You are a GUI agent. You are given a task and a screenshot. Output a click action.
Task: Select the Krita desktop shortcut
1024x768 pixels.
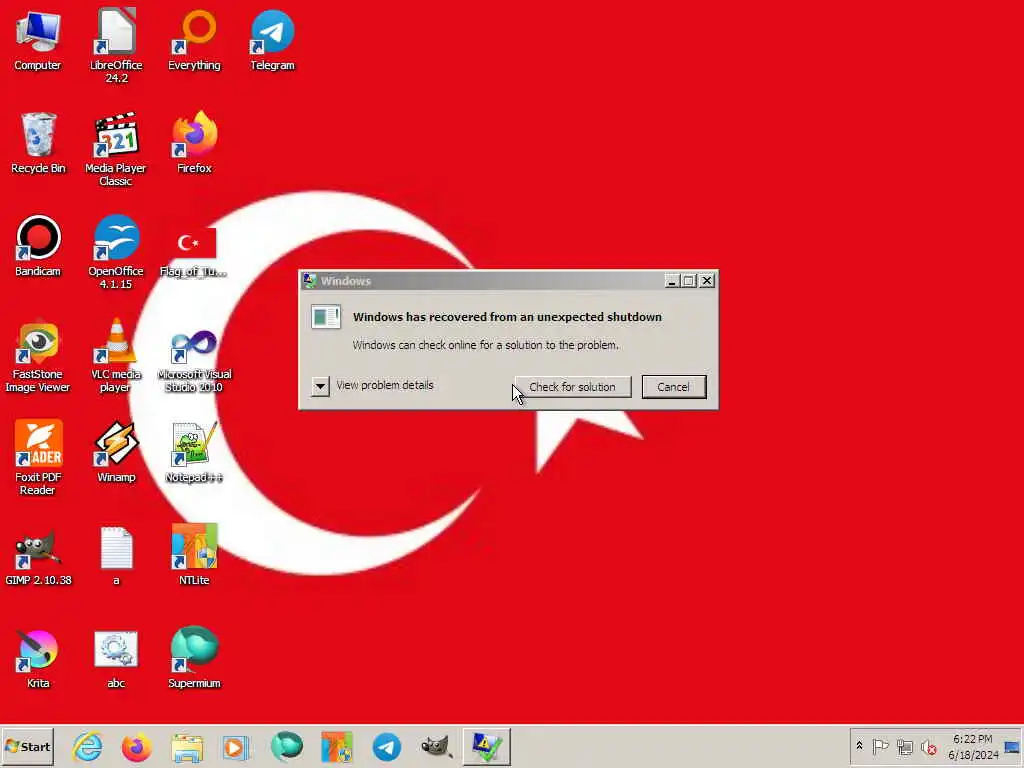point(38,658)
